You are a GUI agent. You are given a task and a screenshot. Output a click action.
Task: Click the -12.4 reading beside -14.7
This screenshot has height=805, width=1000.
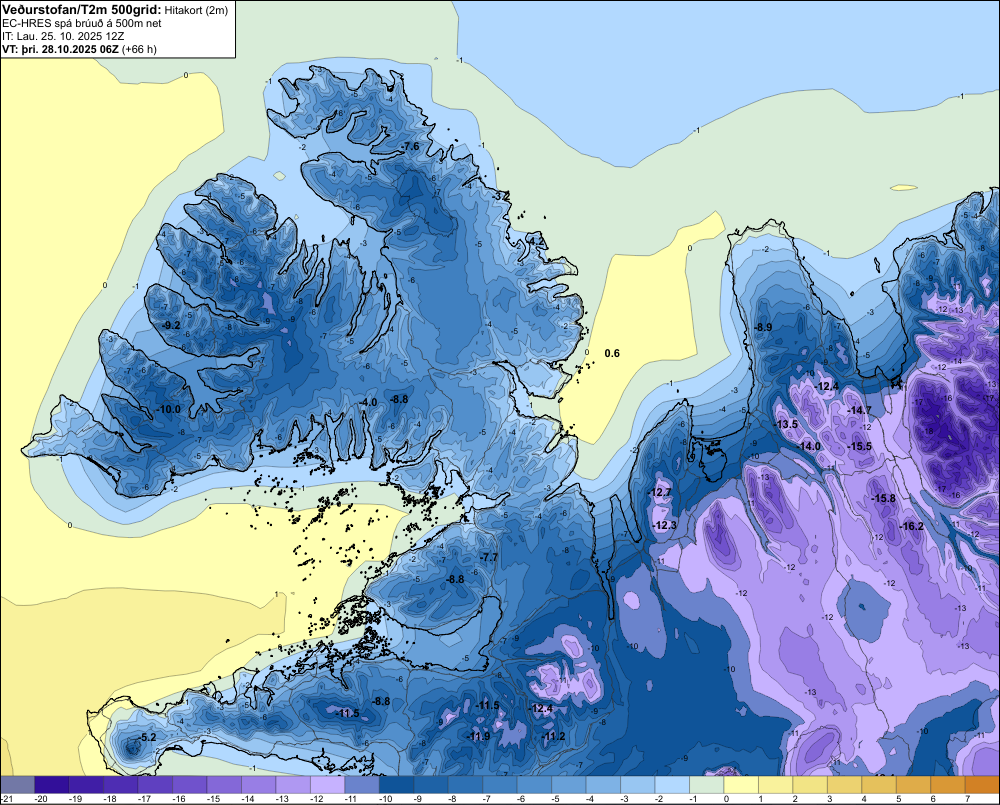click(x=828, y=387)
